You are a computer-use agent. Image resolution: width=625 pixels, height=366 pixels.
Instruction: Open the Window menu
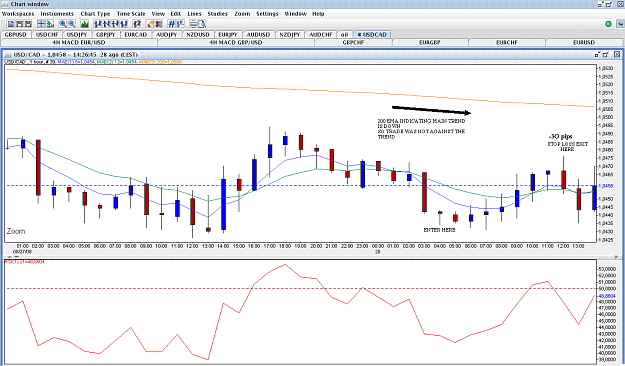point(295,14)
